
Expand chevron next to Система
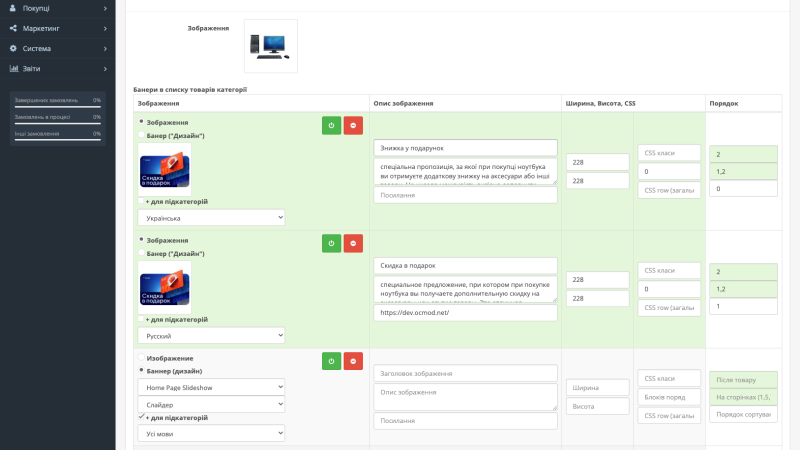tap(105, 48)
